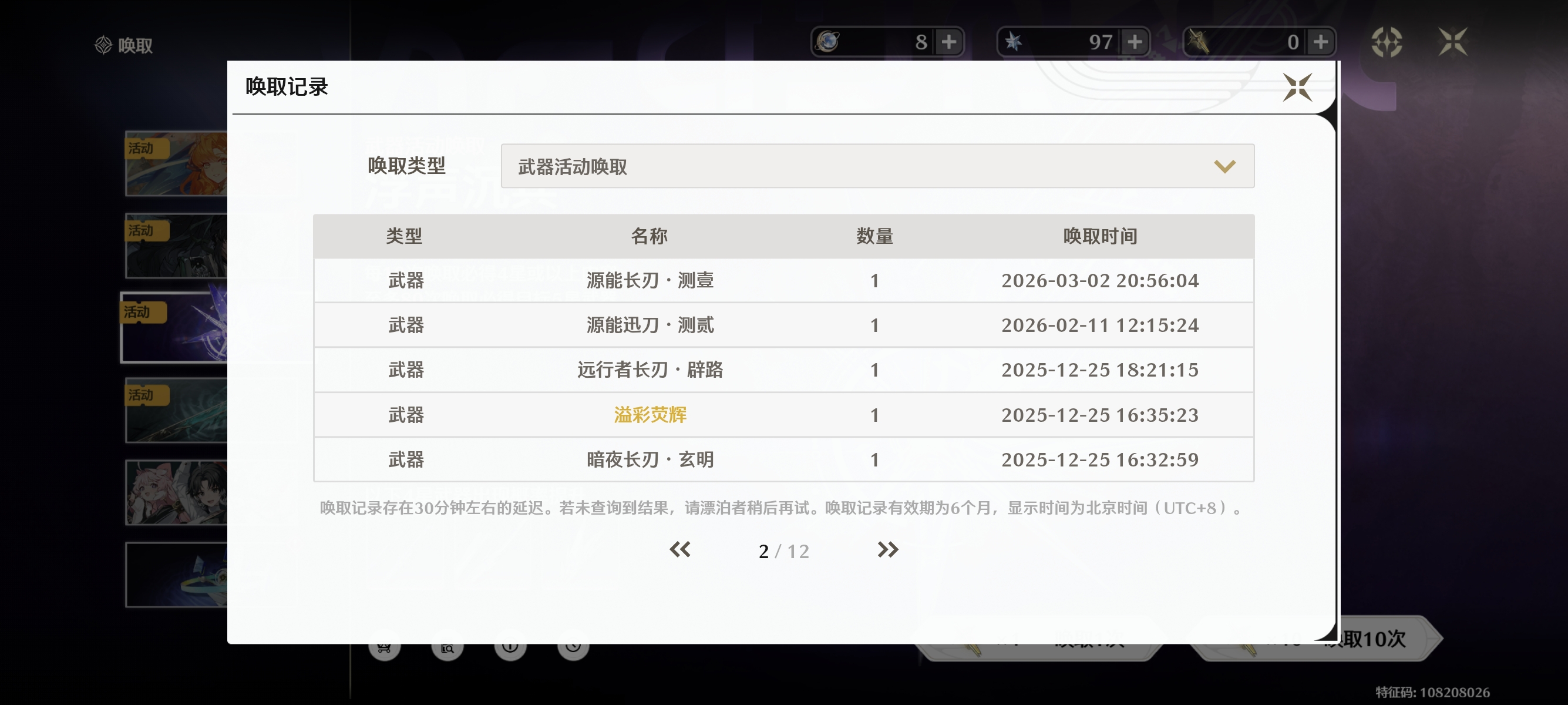Add more of the currency showing 8

[x=948, y=42]
